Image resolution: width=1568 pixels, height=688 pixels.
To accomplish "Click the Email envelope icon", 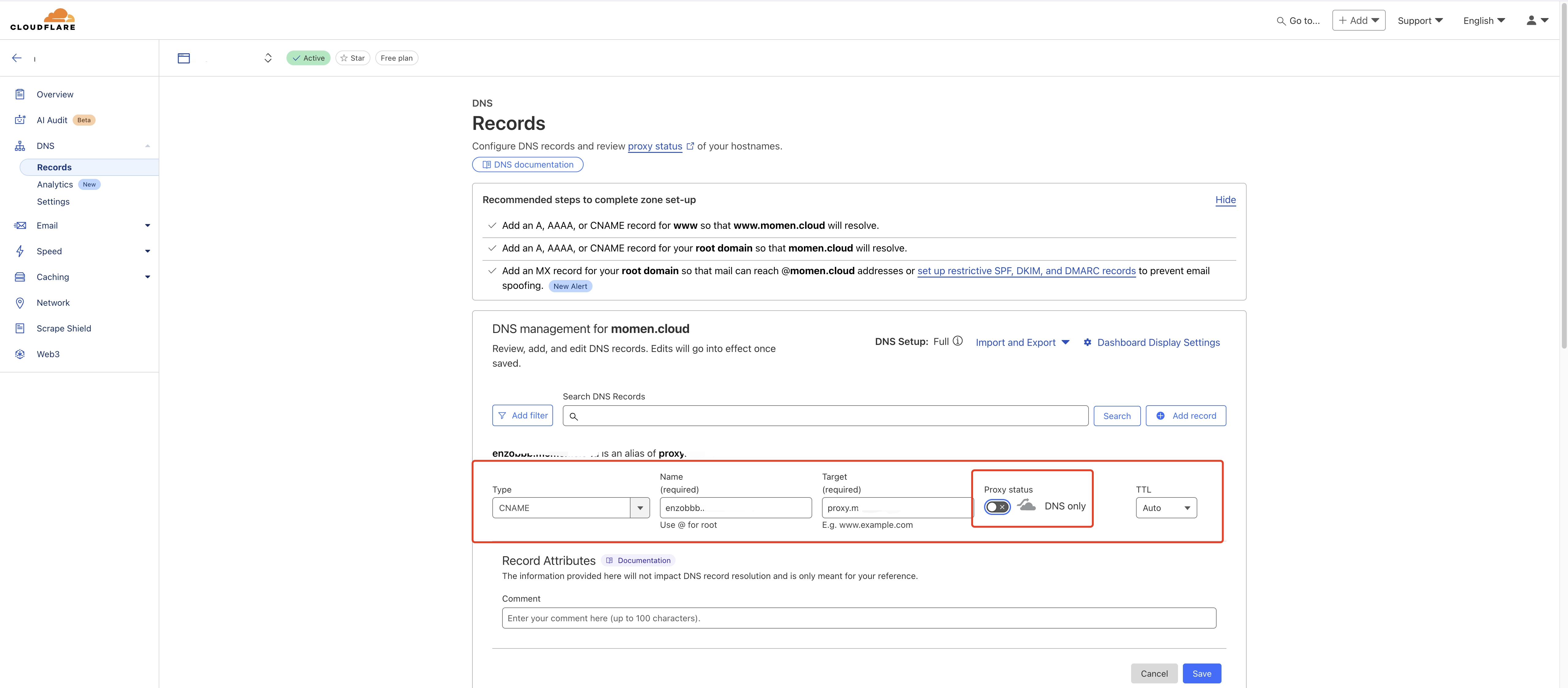I will point(20,225).
